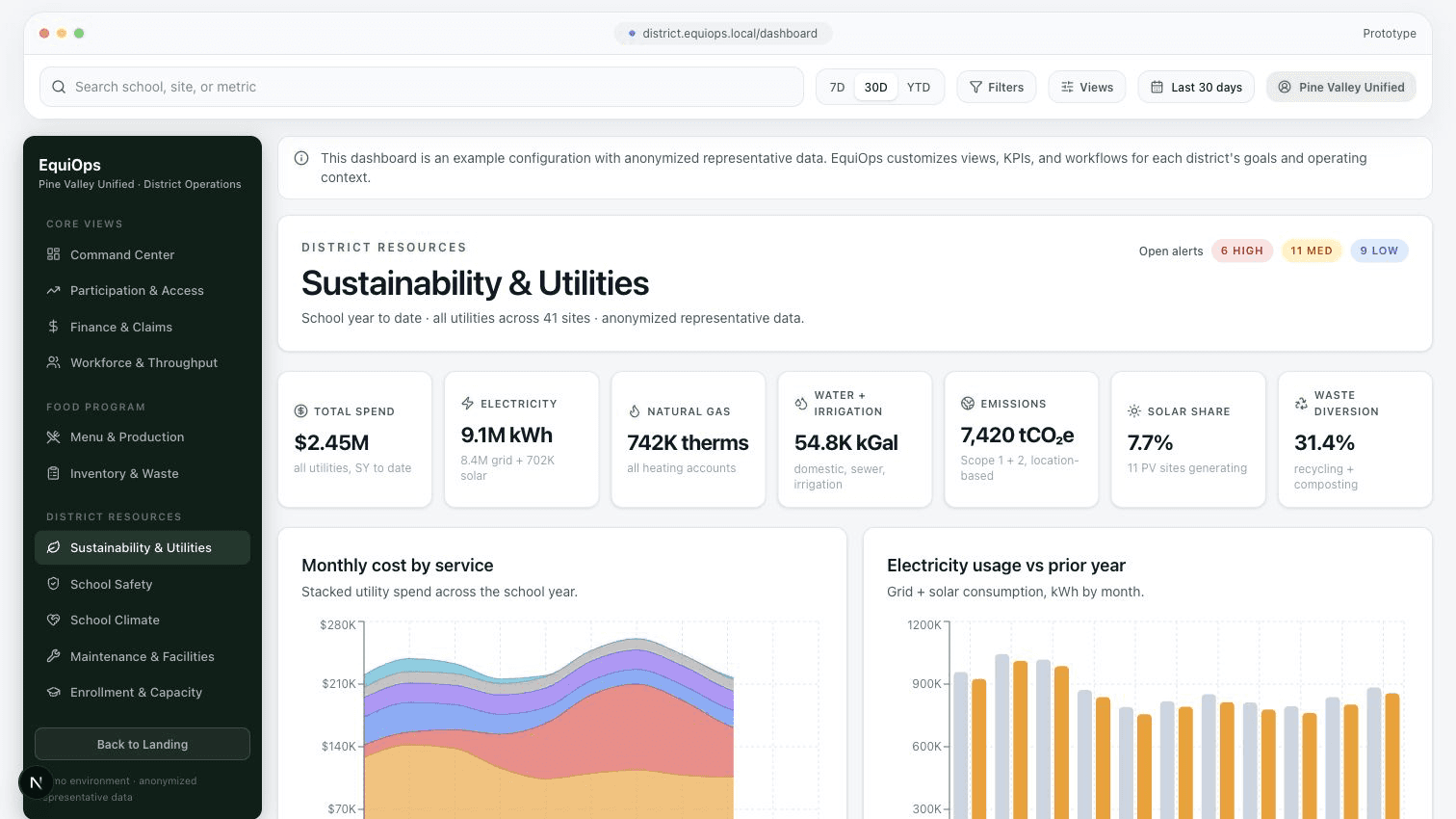Click the Views sliders icon

(1067, 87)
